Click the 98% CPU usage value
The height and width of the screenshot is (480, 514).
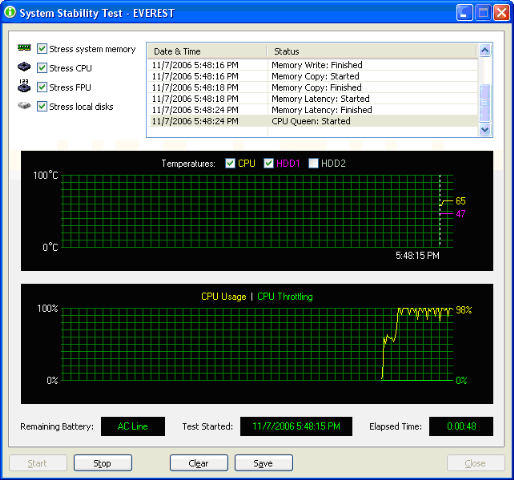click(464, 310)
